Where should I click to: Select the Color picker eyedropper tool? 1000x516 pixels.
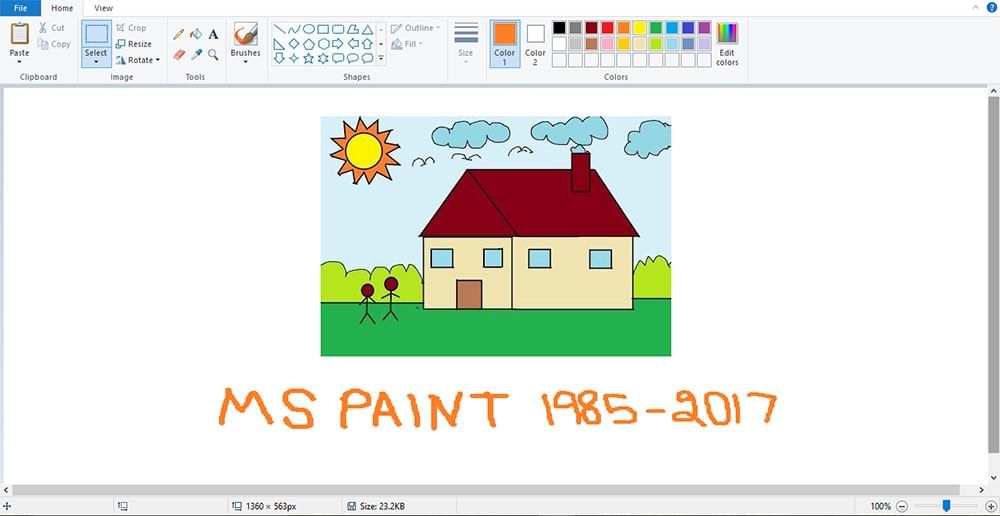coord(196,55)
